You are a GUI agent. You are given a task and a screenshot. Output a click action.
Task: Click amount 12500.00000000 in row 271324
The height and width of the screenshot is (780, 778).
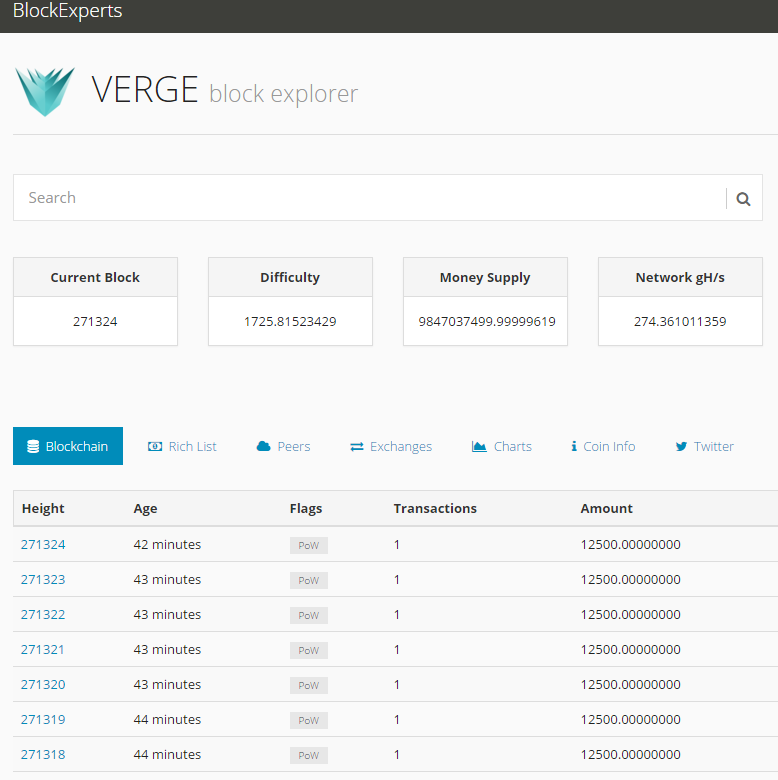[x=630, y=544]
